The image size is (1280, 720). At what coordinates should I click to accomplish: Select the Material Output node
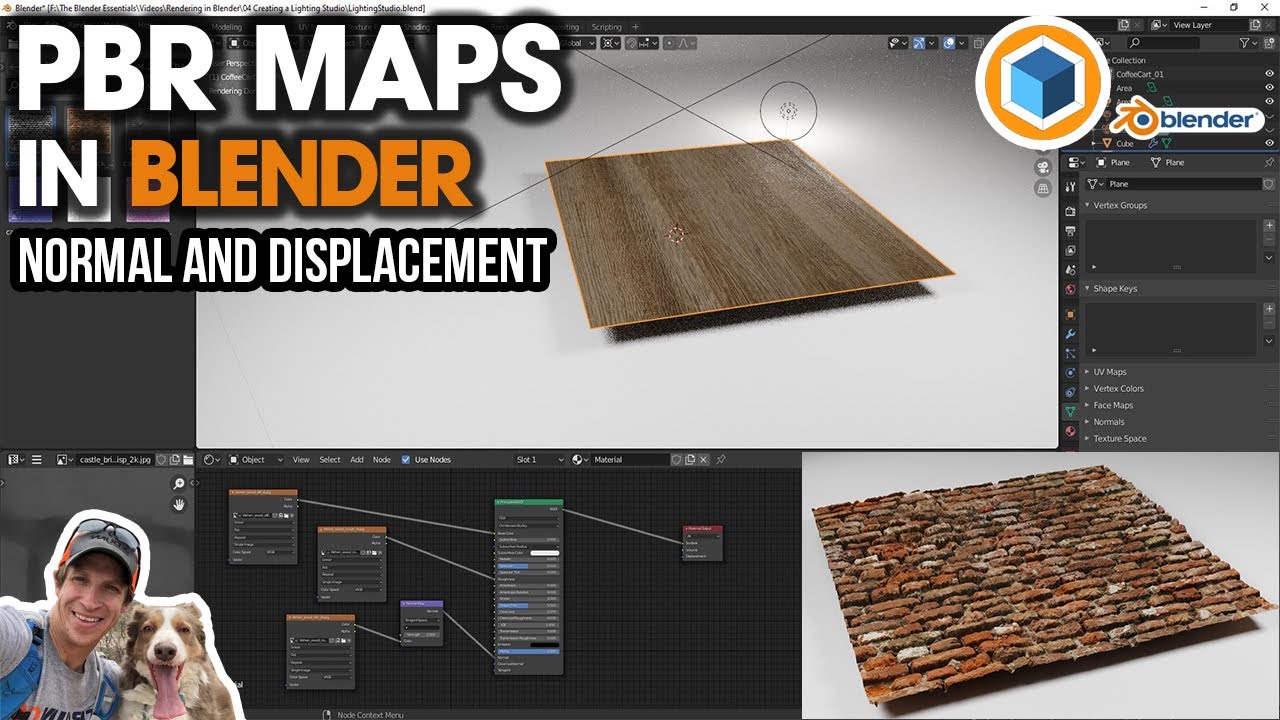(x=702, y=542)
